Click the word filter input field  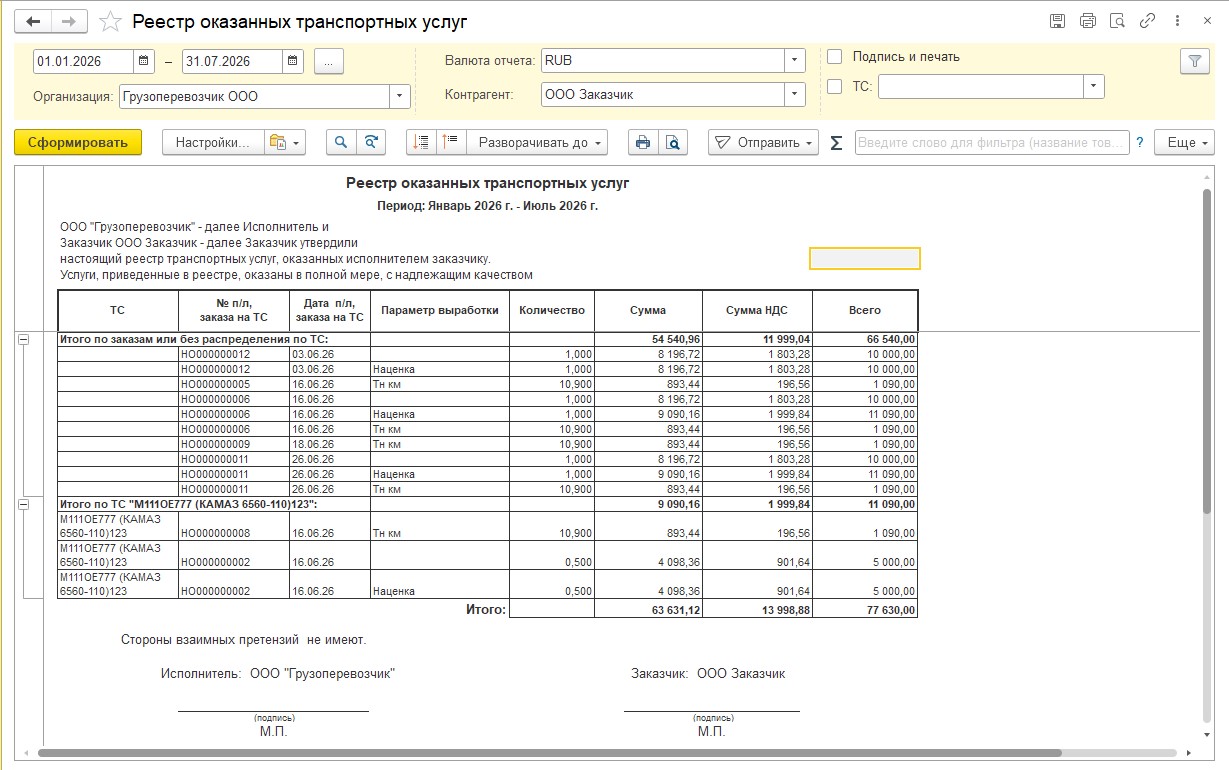992,143
